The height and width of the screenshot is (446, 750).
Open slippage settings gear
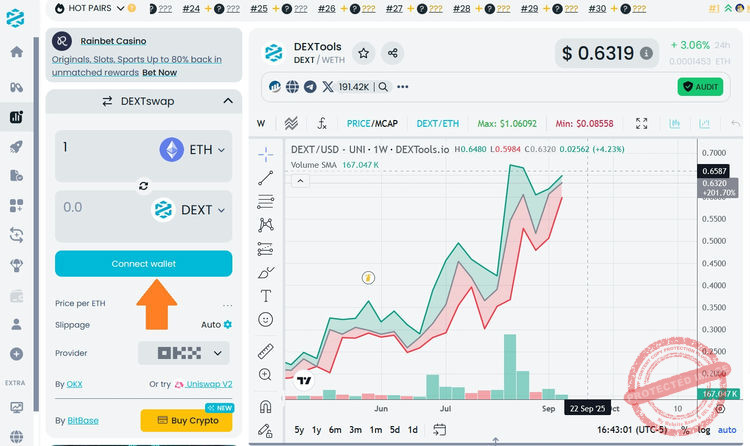click(x=228, y=324)
